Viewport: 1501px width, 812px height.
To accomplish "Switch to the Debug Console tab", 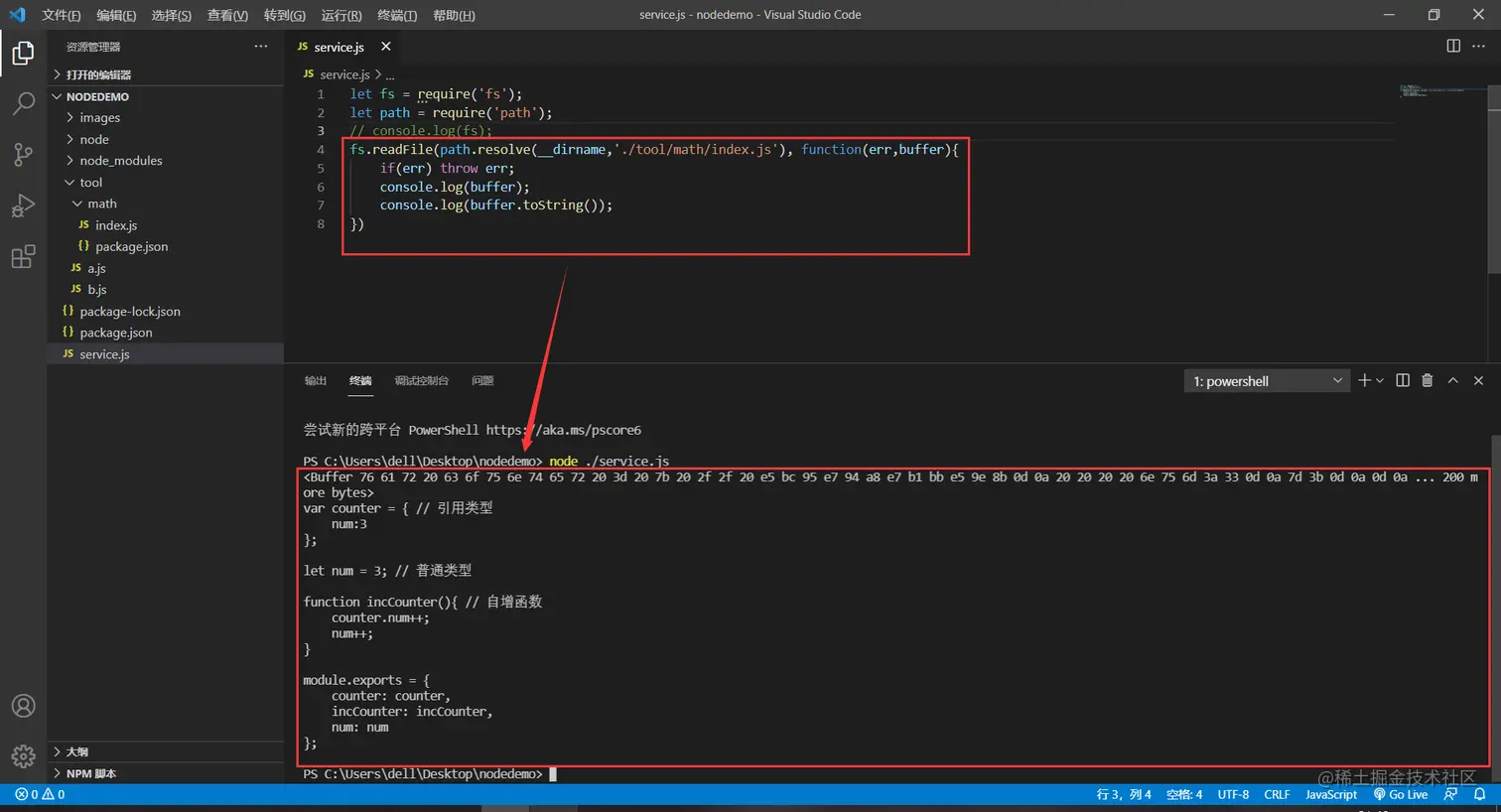I will click(422, 380).
